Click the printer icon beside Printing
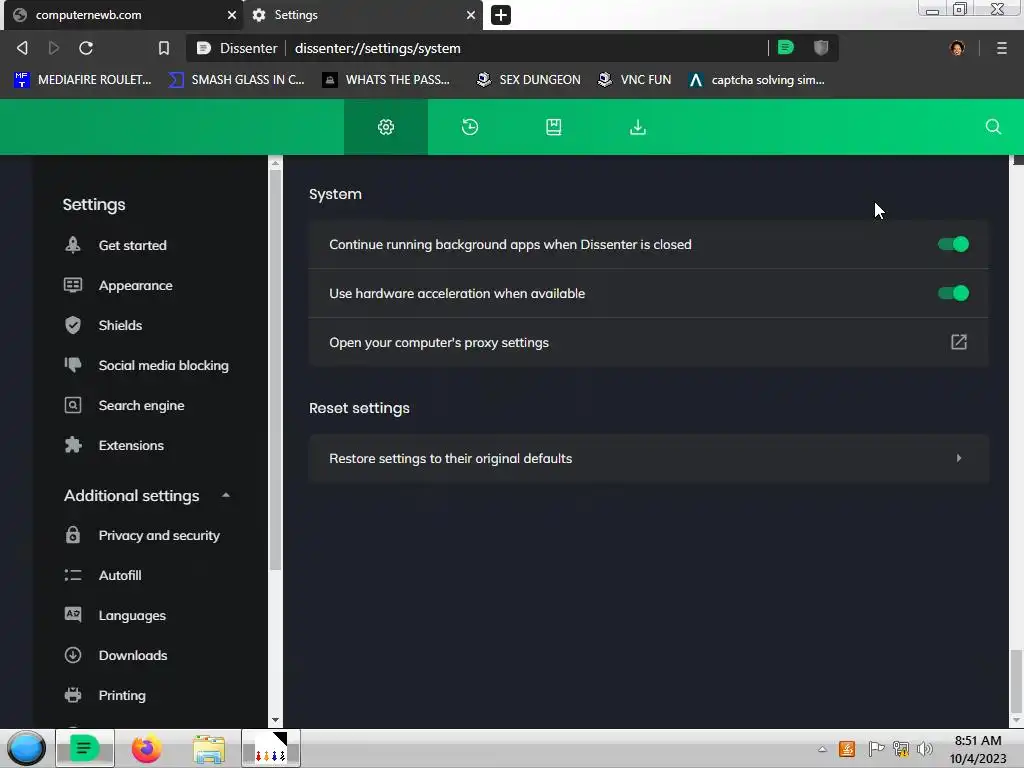Image resolution: width=1024 pixels, height=768 pixels. [x=73, y=695]
